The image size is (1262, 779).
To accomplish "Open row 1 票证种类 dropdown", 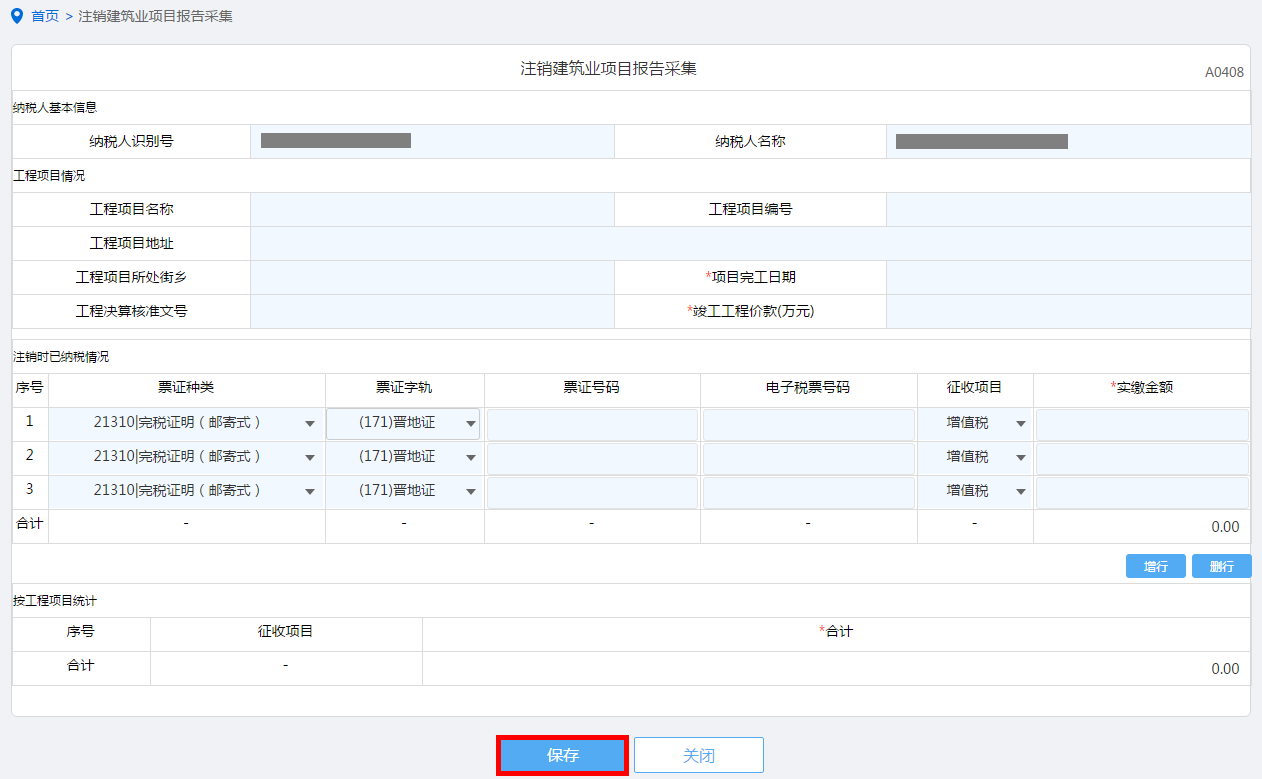I will pyautogui.click(x=187, y=424).
